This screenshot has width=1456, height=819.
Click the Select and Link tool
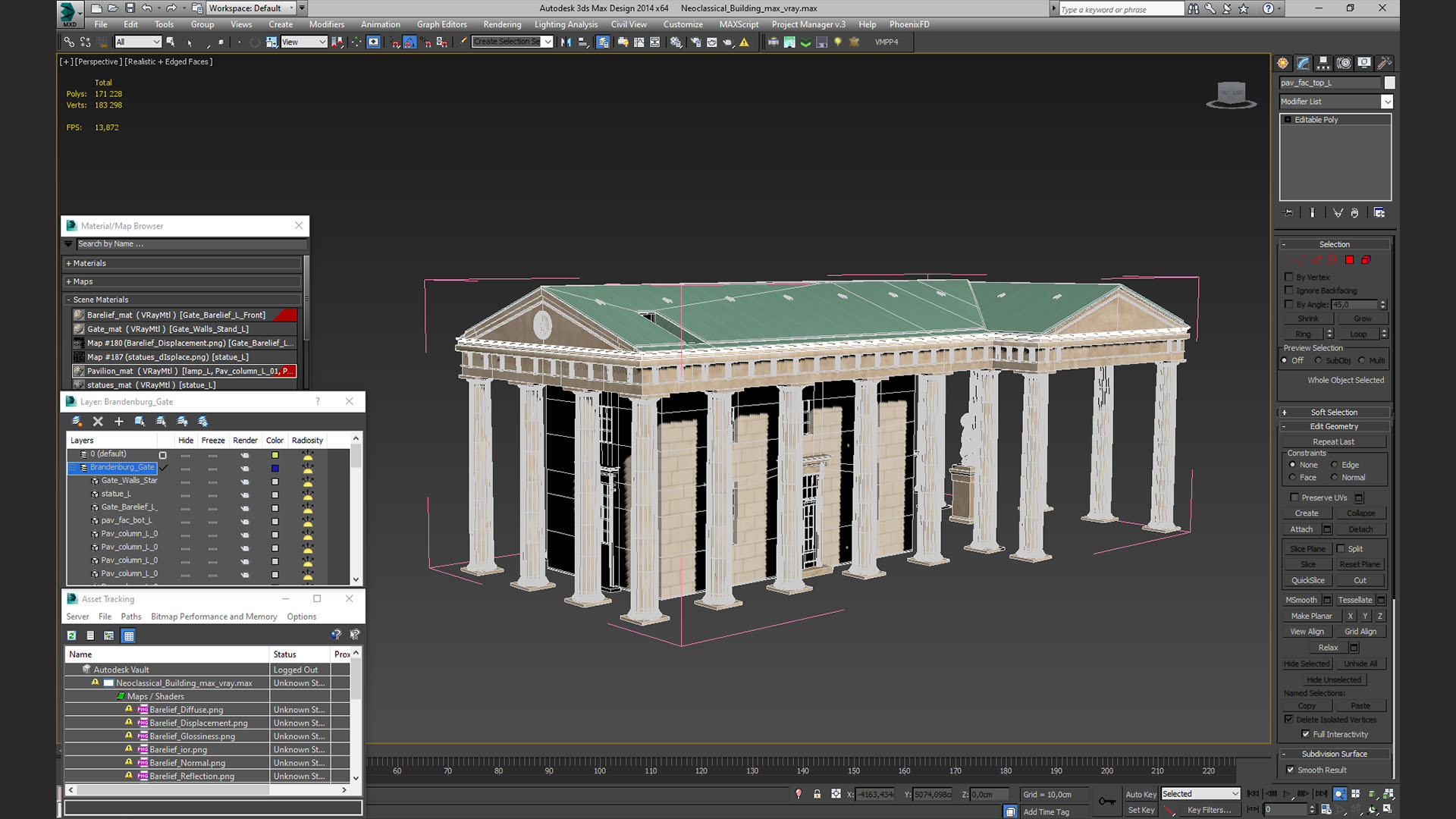[x=69, y=42]
